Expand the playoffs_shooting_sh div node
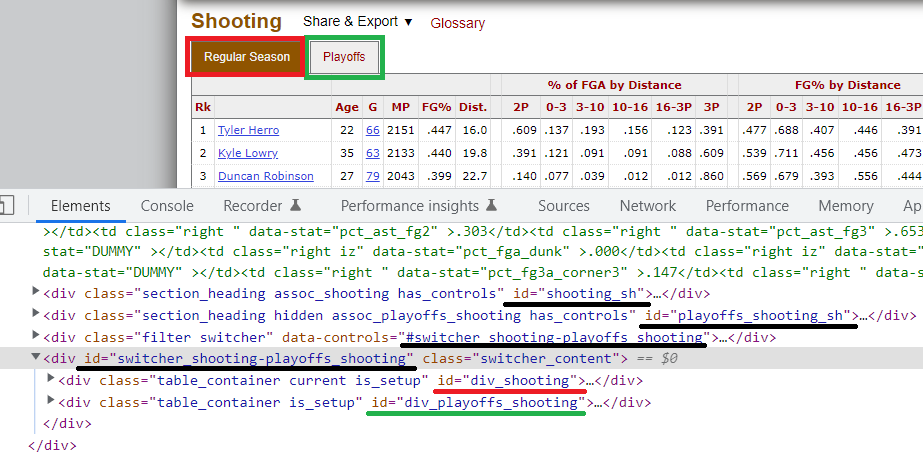Viewport: 923px width, 458px height. point(36,315)
